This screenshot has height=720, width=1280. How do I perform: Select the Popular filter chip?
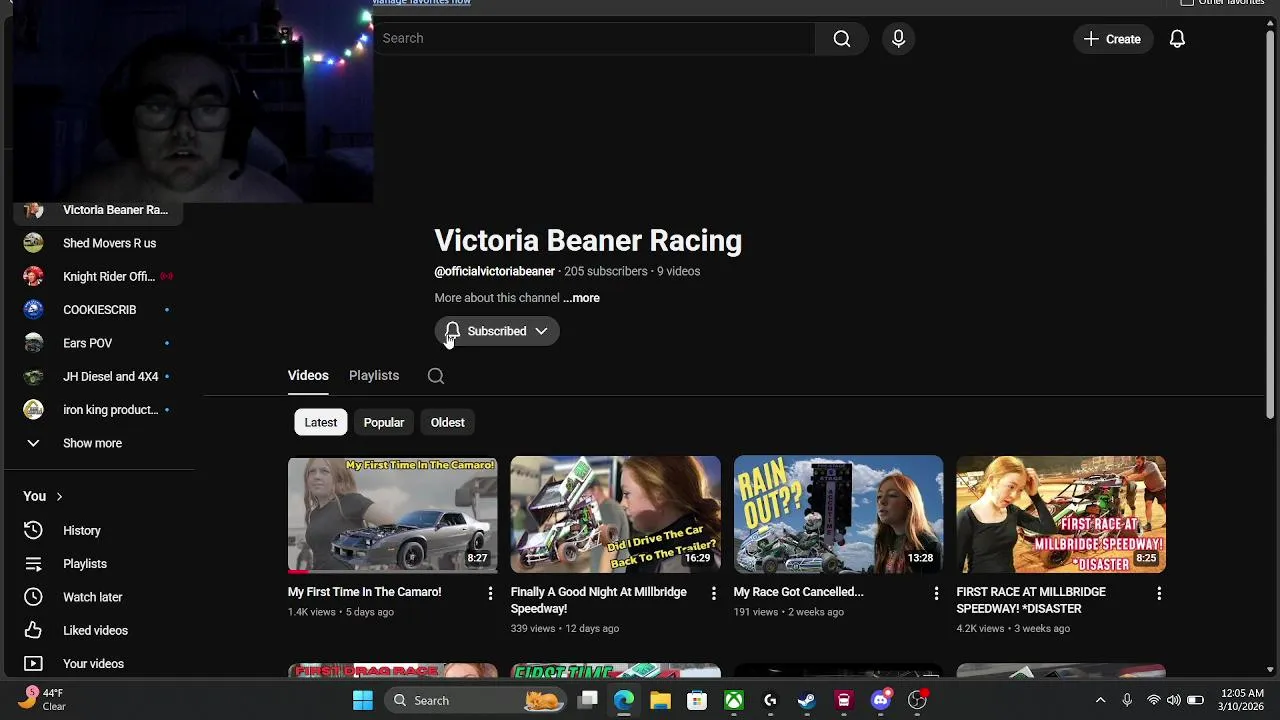[384, 422]
